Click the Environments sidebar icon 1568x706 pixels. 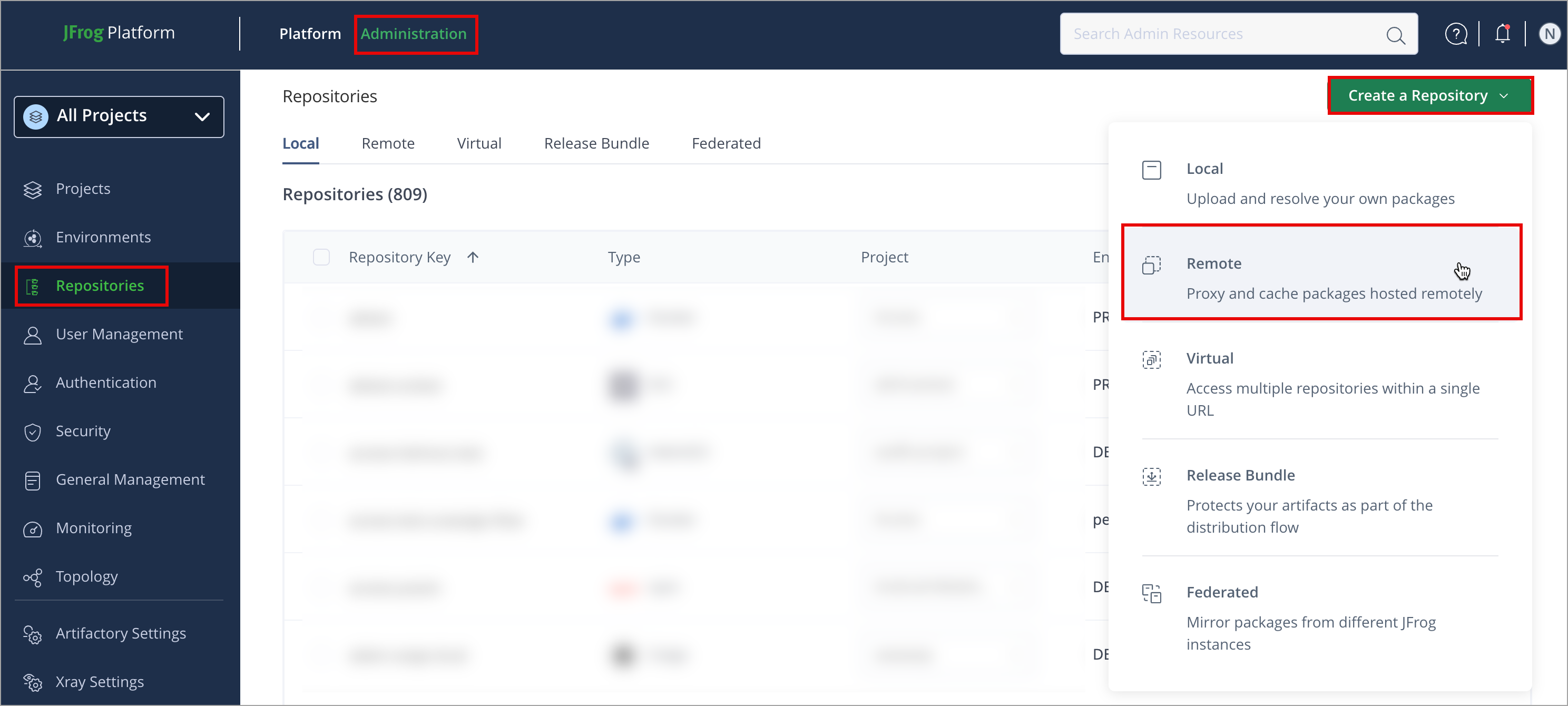click(x=33, y=238)
